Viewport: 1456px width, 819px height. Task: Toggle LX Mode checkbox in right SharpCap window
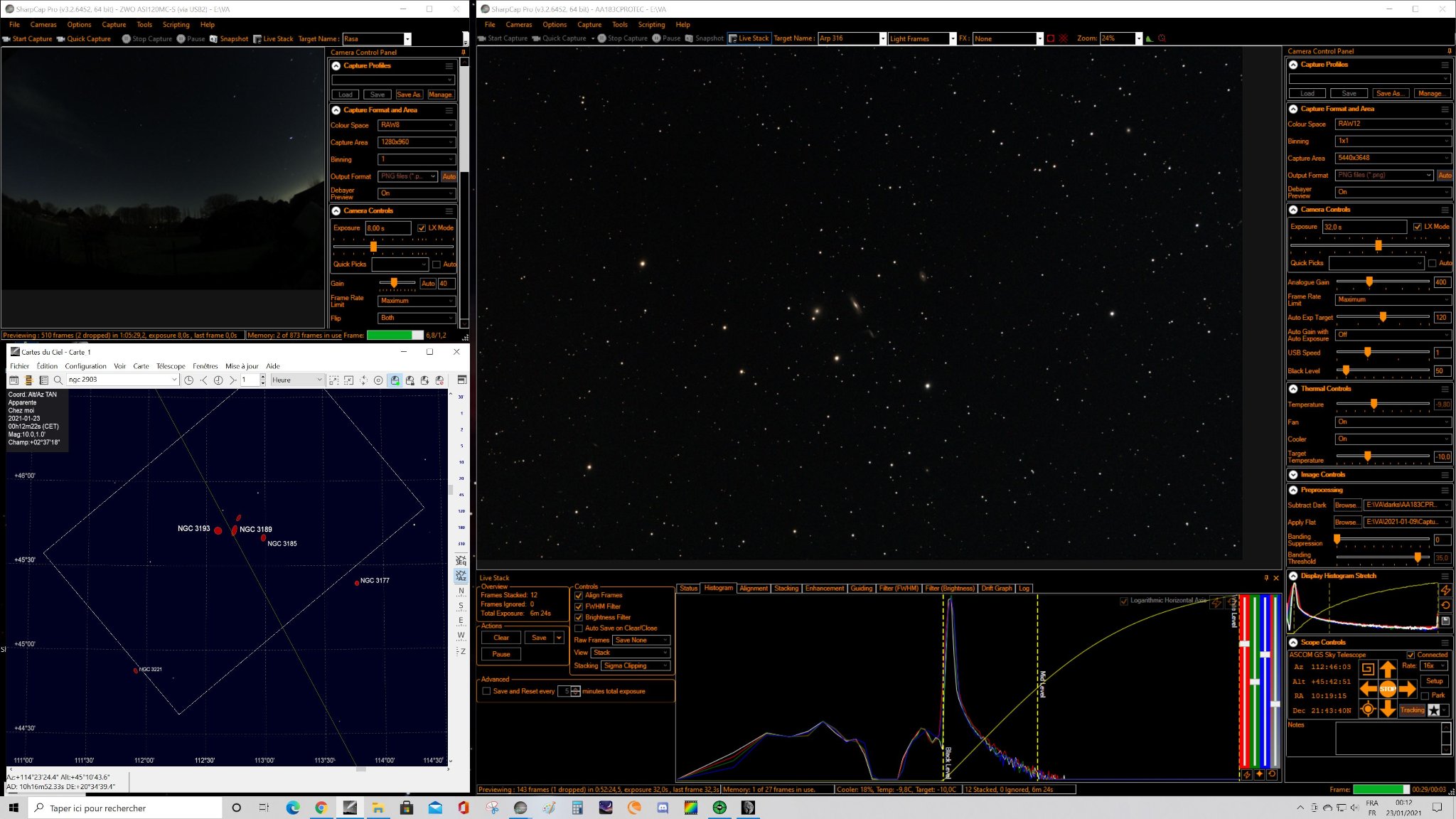[x=1418, y=227]
